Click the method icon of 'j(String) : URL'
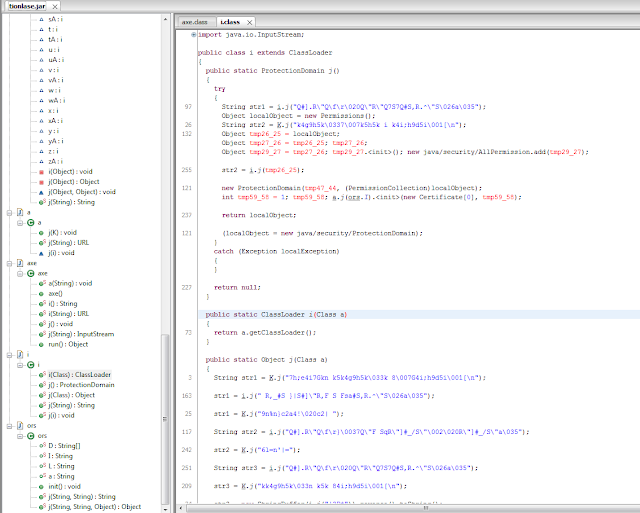 [42, 243]
